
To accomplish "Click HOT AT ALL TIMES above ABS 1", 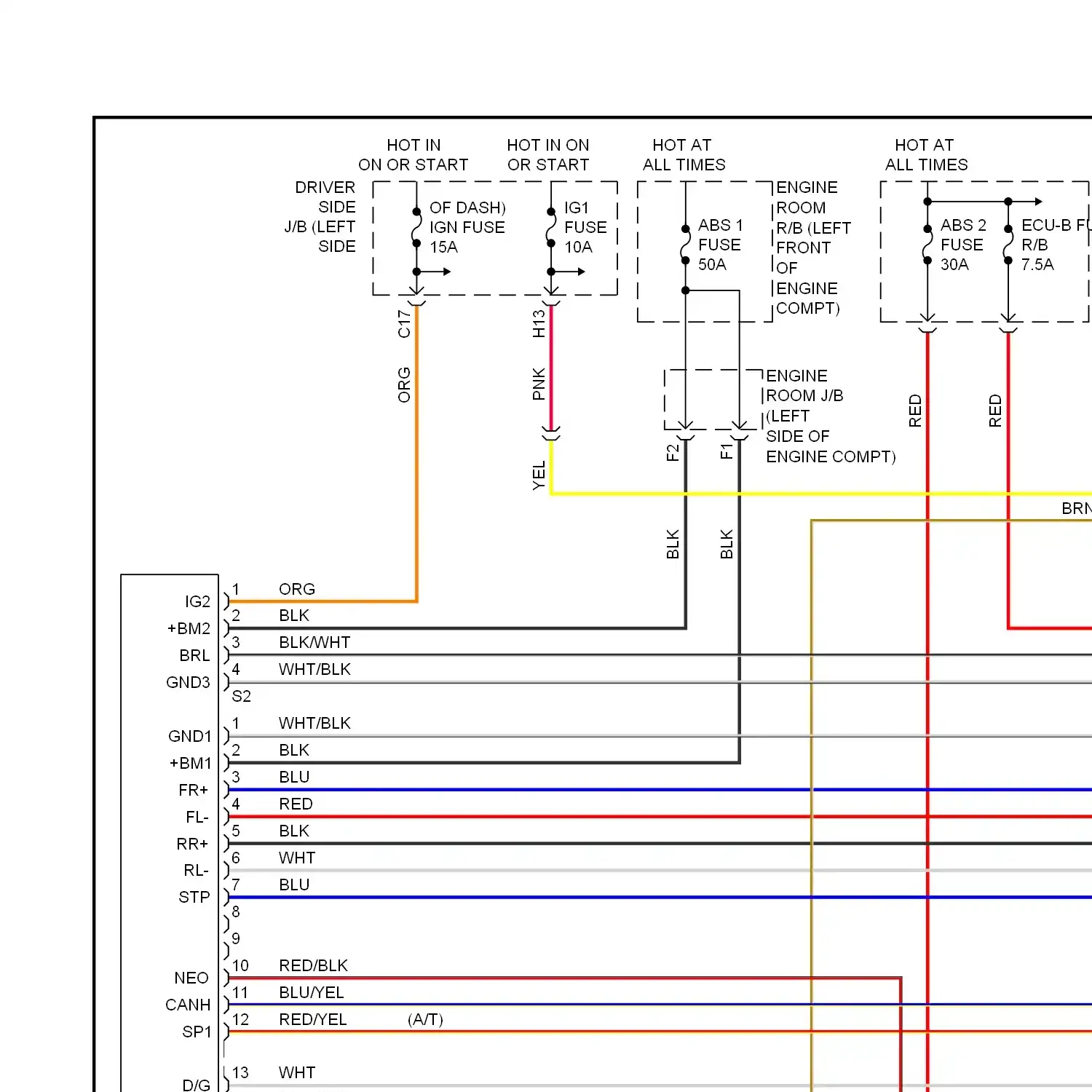I will point(684,154).
